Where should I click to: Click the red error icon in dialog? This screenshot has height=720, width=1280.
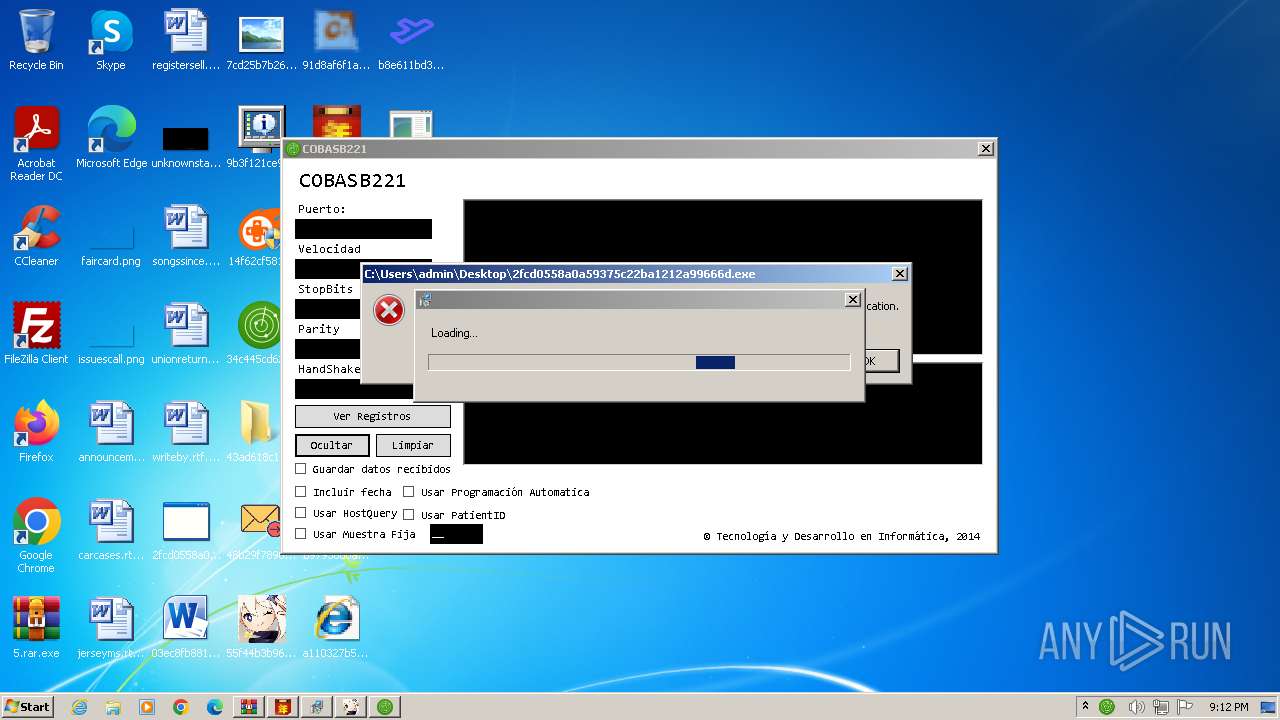388,310
